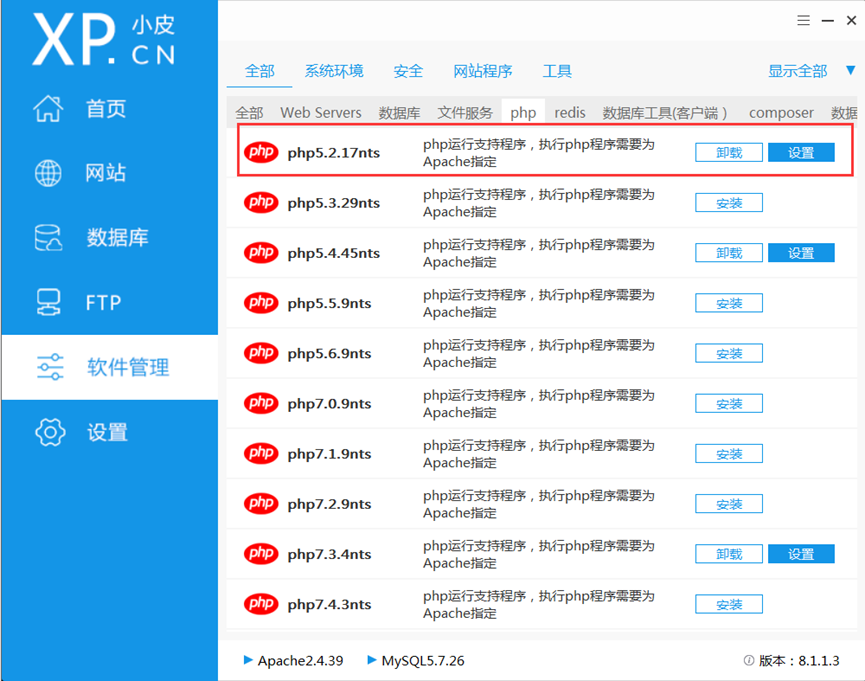Viewport: 865px width, 681px height.
Task: Click the php logo of php7.2.9nts
Action: coord(261,504)
